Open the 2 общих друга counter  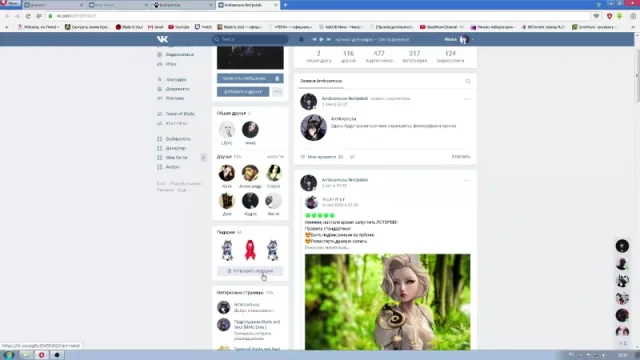point(318,56)
